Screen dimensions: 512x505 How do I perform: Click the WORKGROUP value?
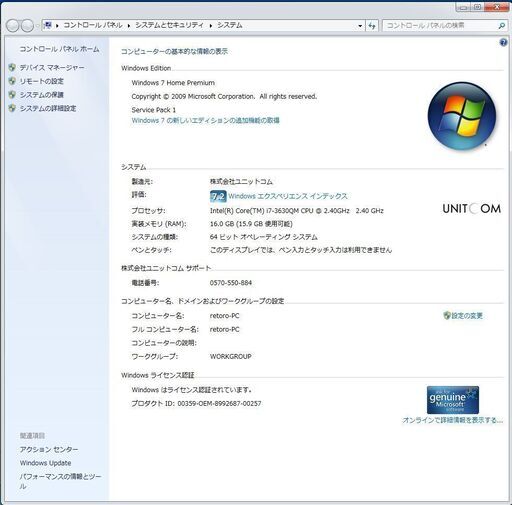pos(231,356)
